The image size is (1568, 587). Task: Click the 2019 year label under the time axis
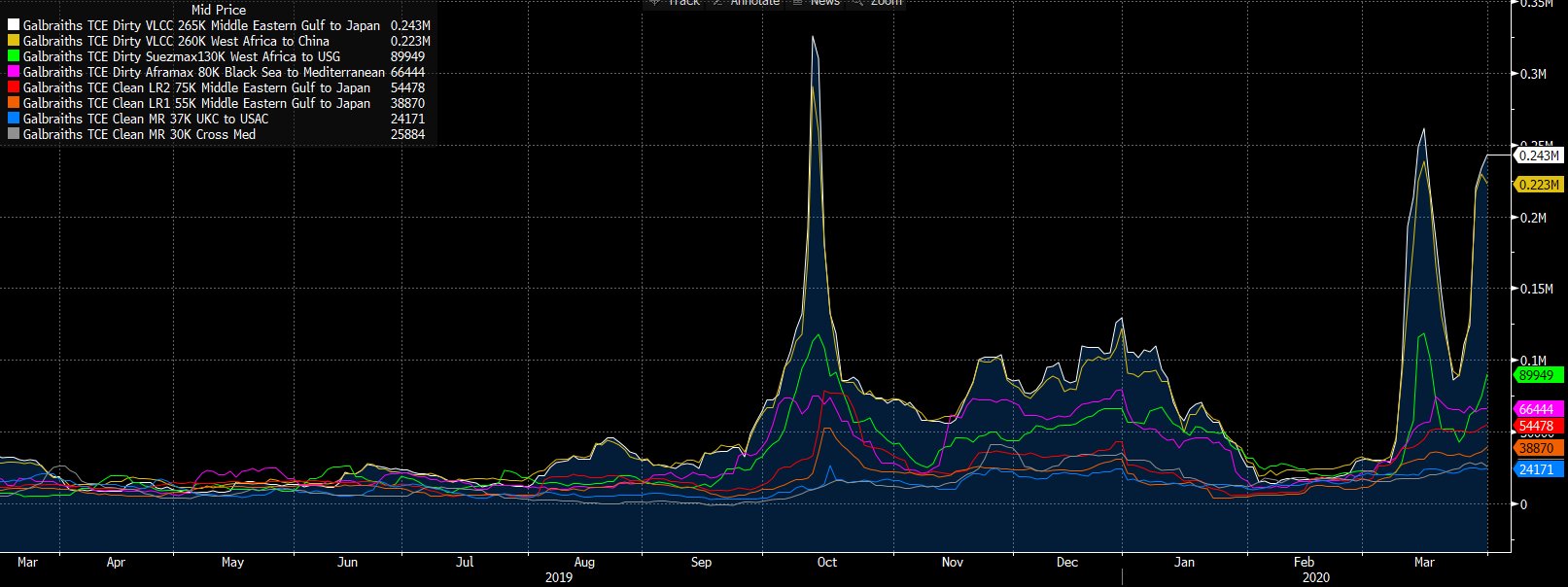pos(559,577)
